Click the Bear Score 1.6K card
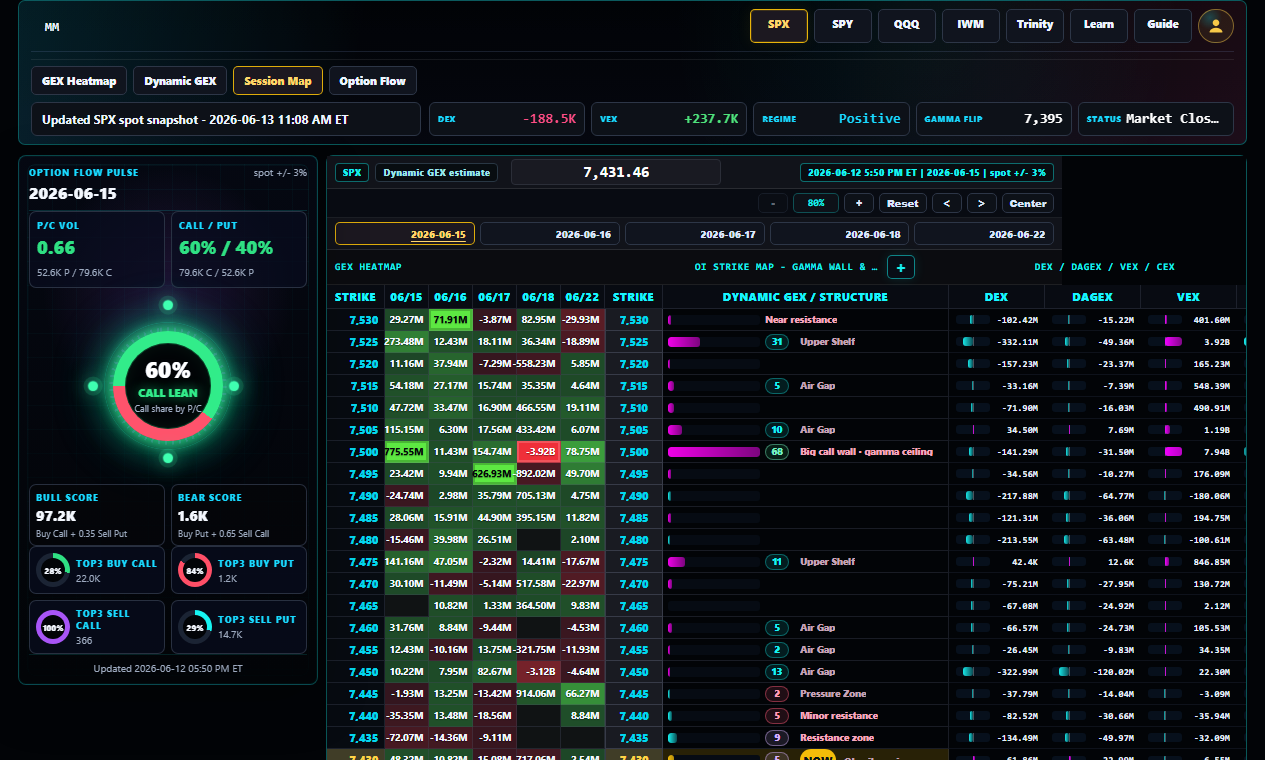This screenshot has width=1265, height=760. coord(239,514)
